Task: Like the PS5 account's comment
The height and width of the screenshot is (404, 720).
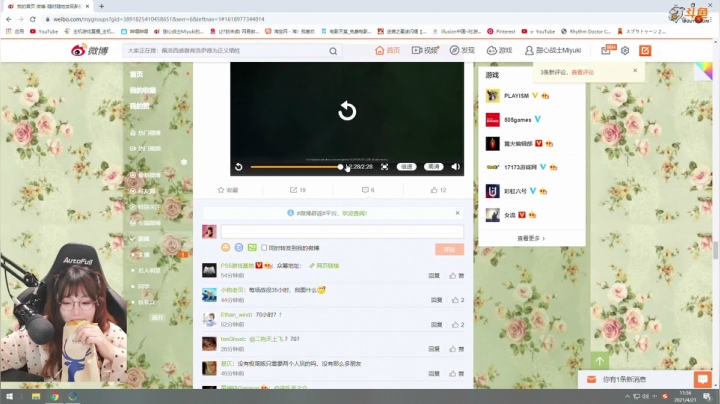Action: click(456, 275)
